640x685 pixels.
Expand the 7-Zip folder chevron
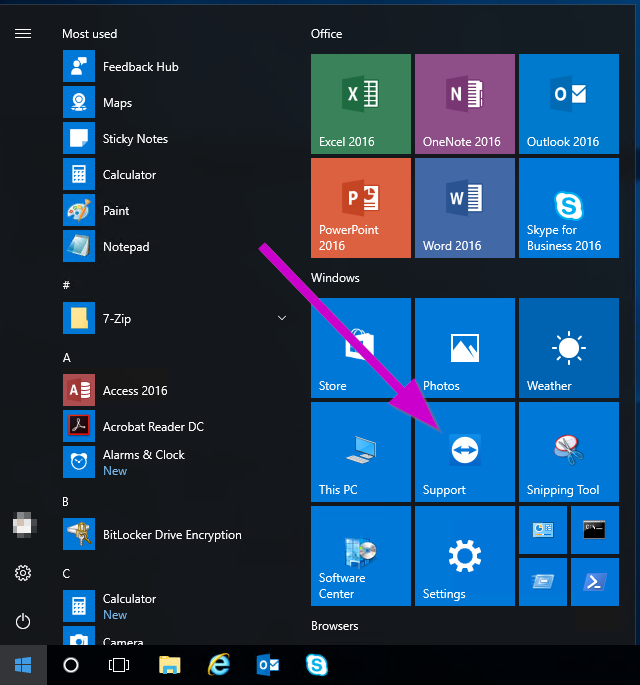click(282, 318)
